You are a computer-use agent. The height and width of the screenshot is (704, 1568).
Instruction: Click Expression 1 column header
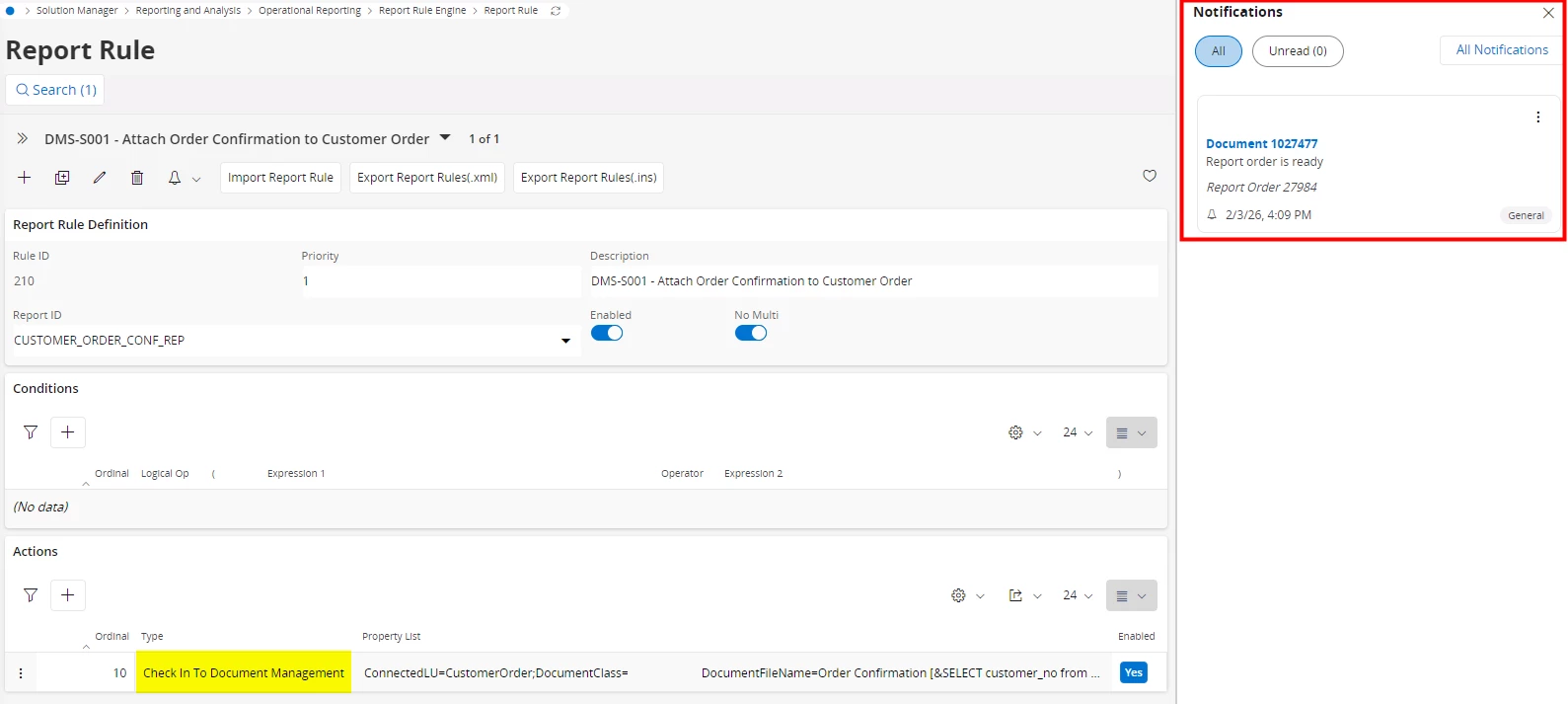(x=296, y=474)
